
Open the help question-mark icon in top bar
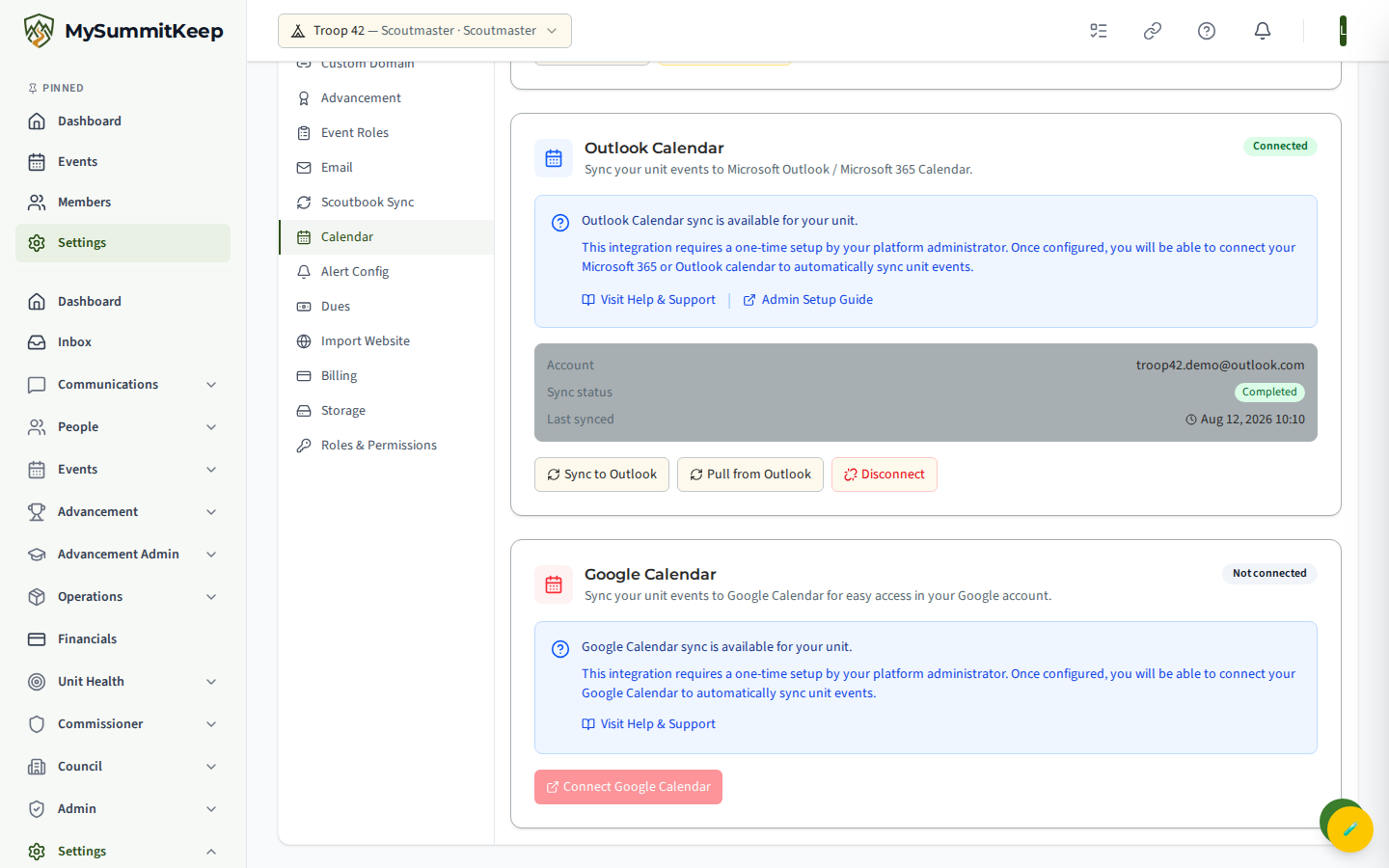(x=1207, y=31)
